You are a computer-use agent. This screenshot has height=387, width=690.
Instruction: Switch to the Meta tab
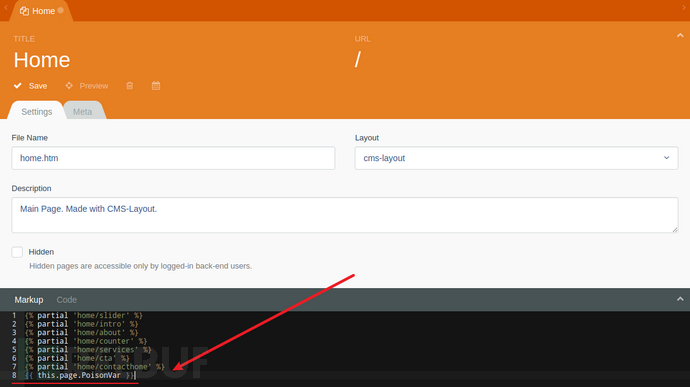point(83,111)
